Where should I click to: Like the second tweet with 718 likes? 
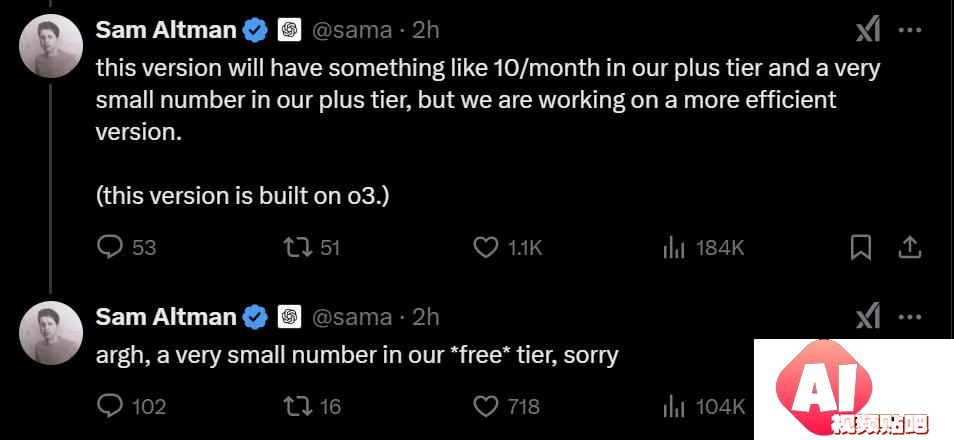point(486,406)
